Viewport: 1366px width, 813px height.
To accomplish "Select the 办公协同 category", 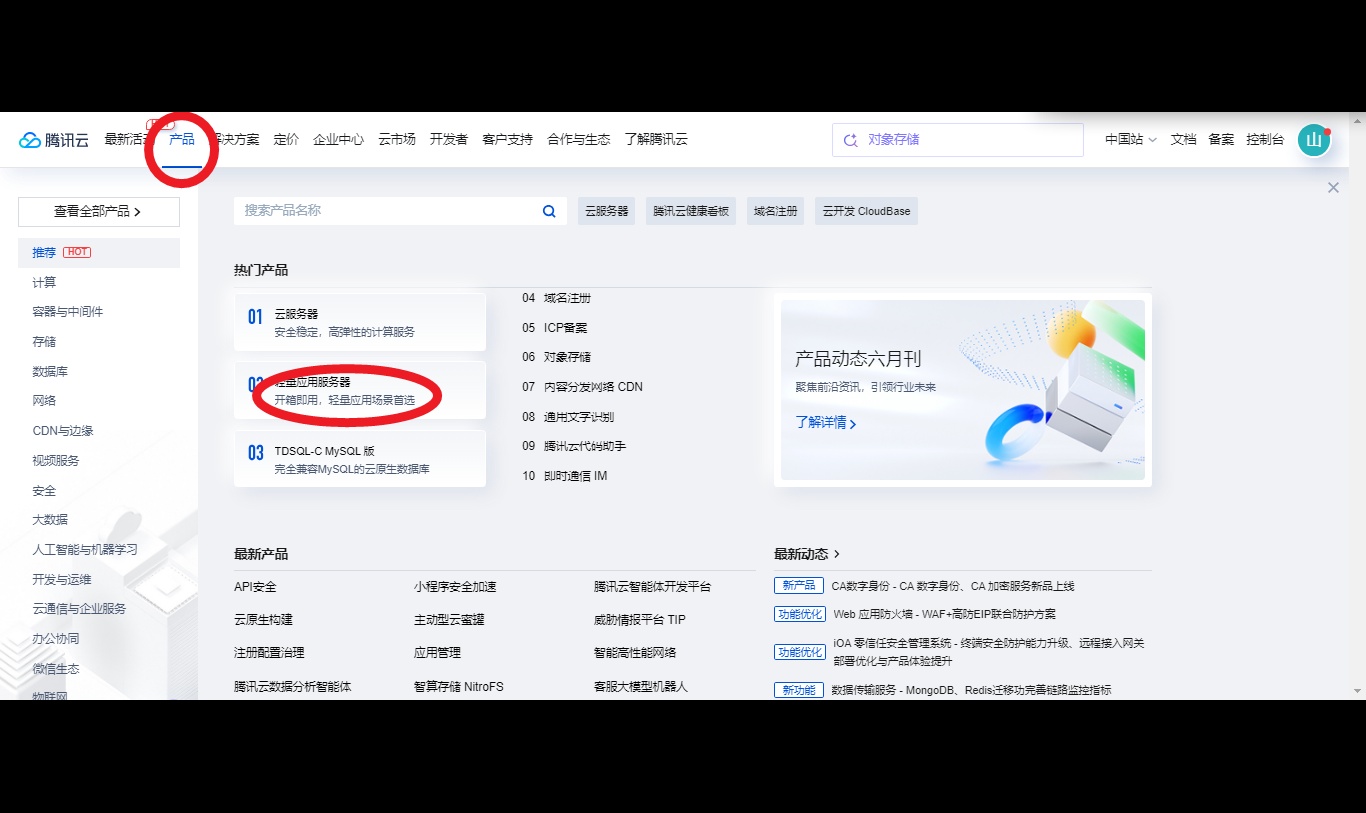I will [x=56, y=639].
